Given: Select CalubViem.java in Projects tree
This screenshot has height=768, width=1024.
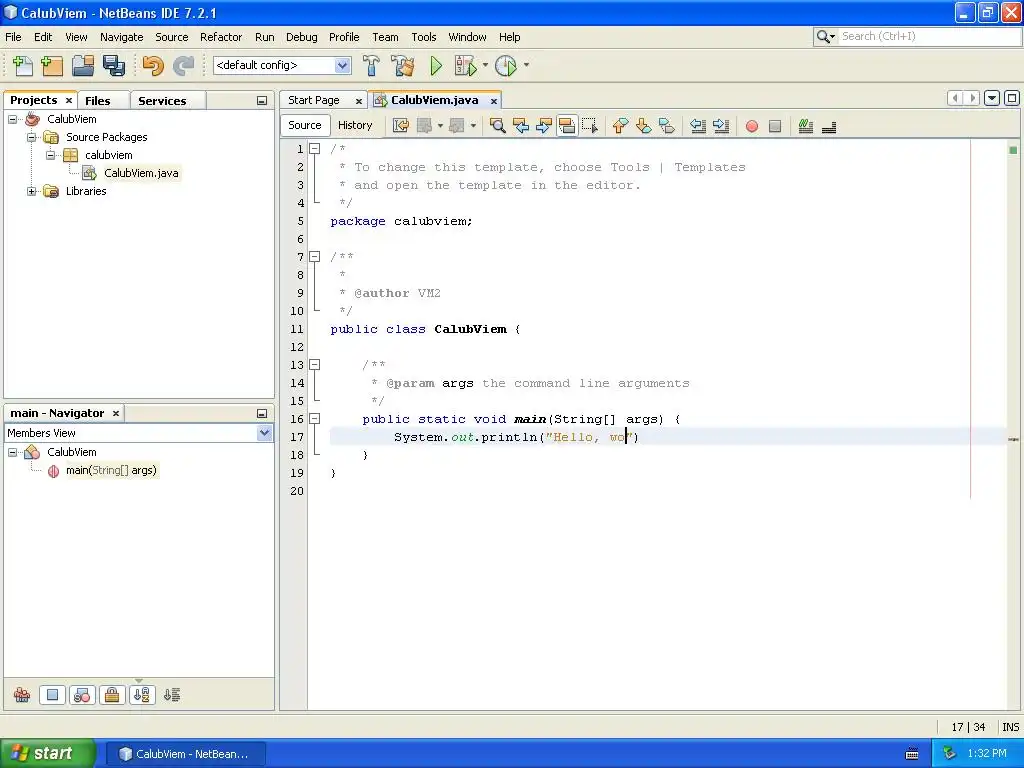Looking at the screenshot, I should coord(141,173).
